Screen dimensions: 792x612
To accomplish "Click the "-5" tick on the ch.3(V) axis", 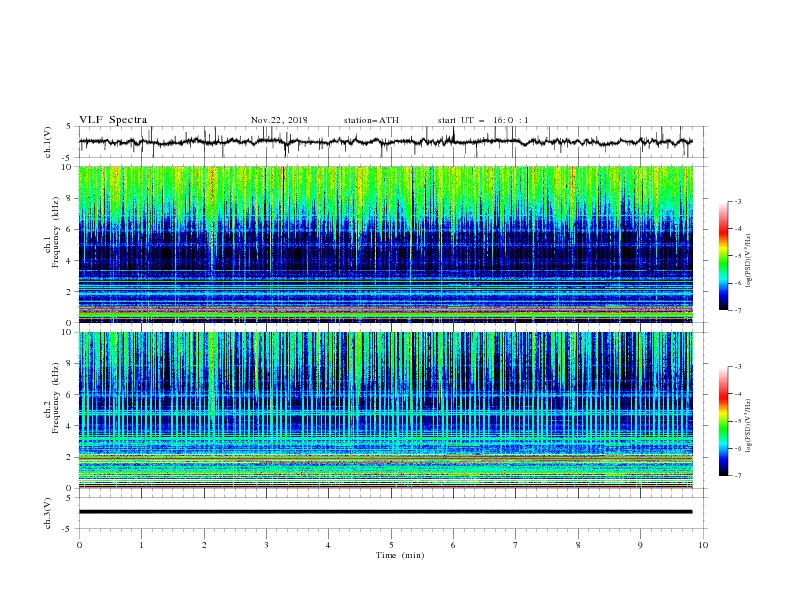I will 68,529.
